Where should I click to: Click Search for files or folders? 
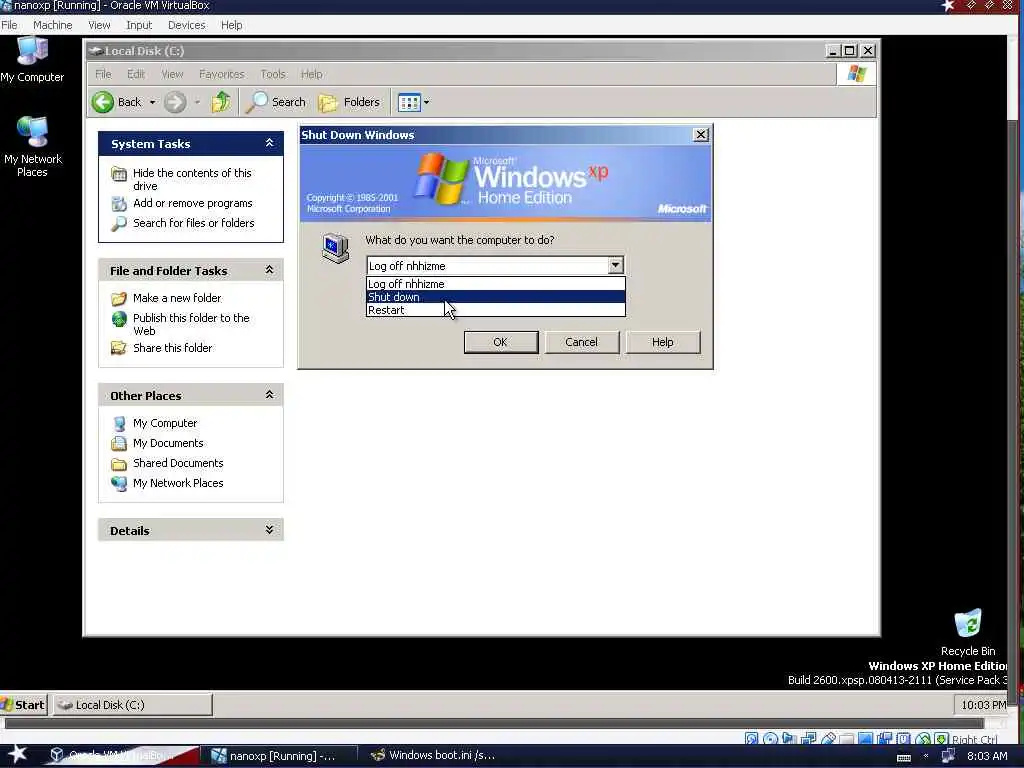tap(194, 223)
